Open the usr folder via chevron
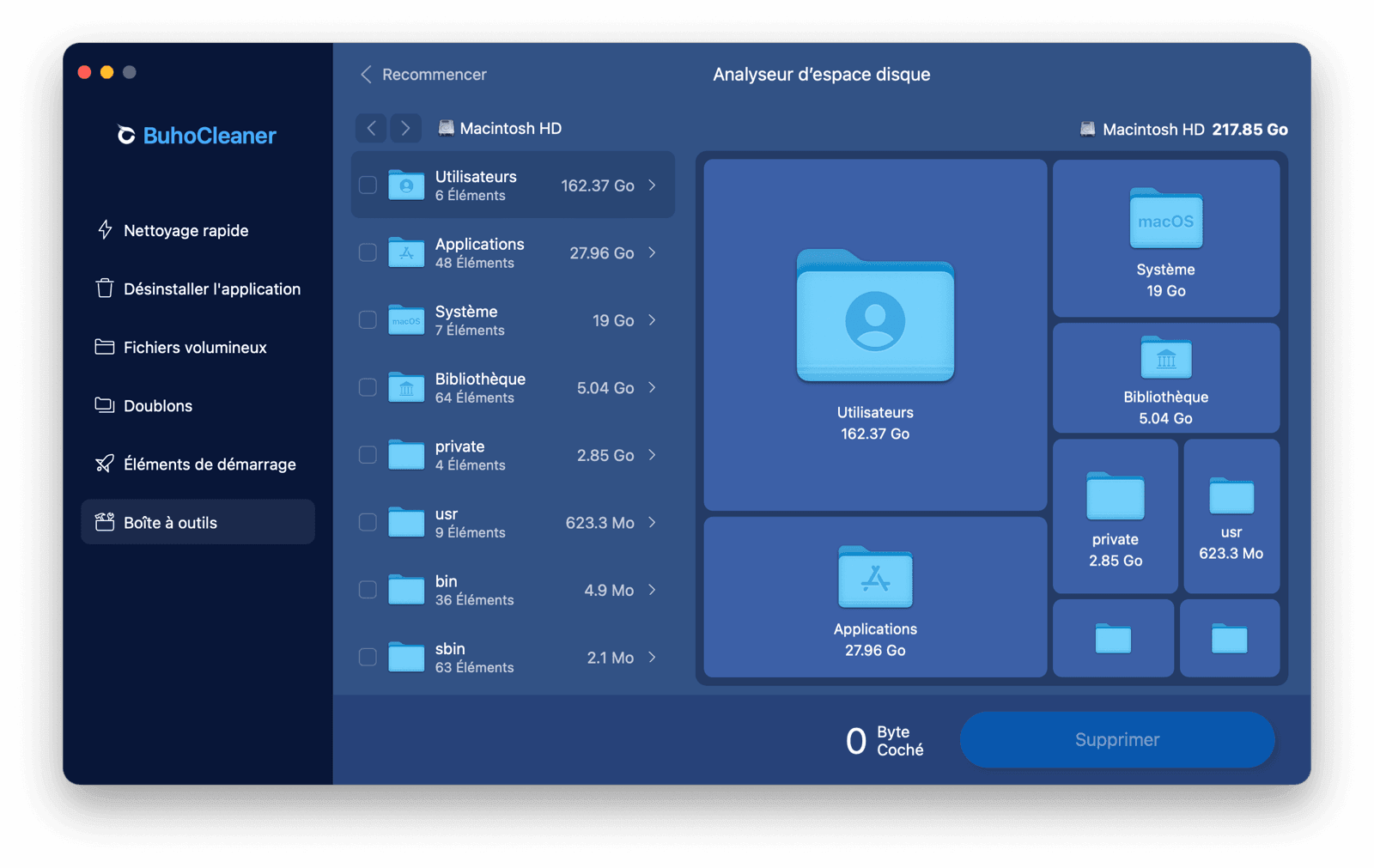Viewport: 1374px width, 868px height. (x=654, y=522)
